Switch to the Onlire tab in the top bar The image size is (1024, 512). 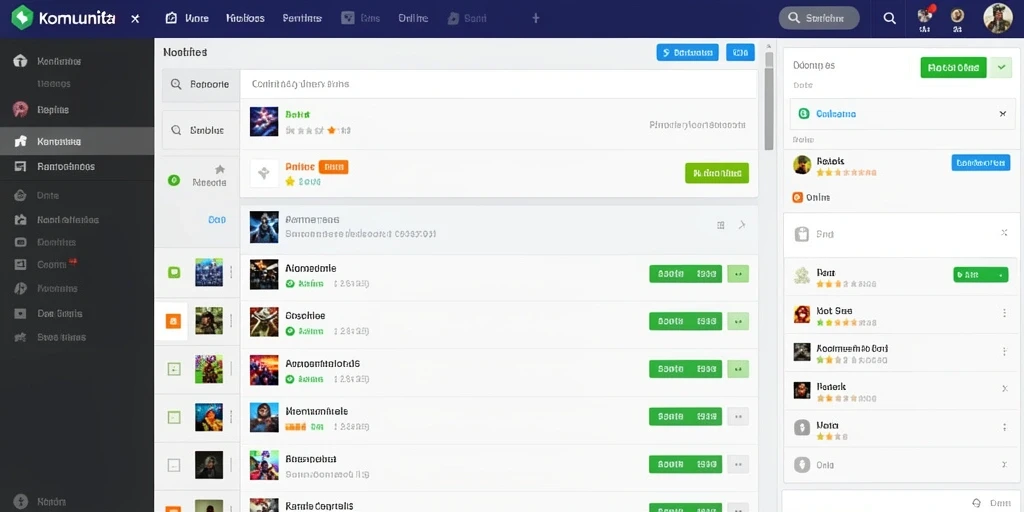click(x=413, y=18)
